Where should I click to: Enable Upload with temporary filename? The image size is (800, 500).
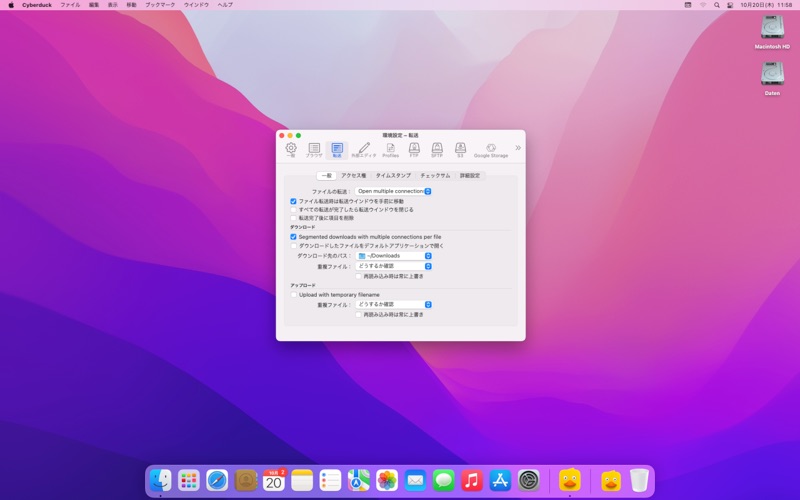pos(293,295)
